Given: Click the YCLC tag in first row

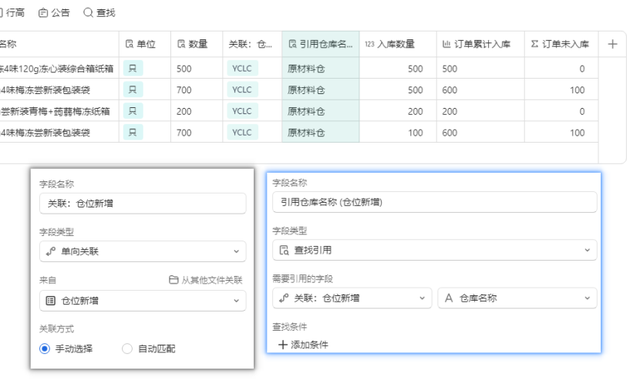Looking at the screenshot, I should tap(242, 69).
